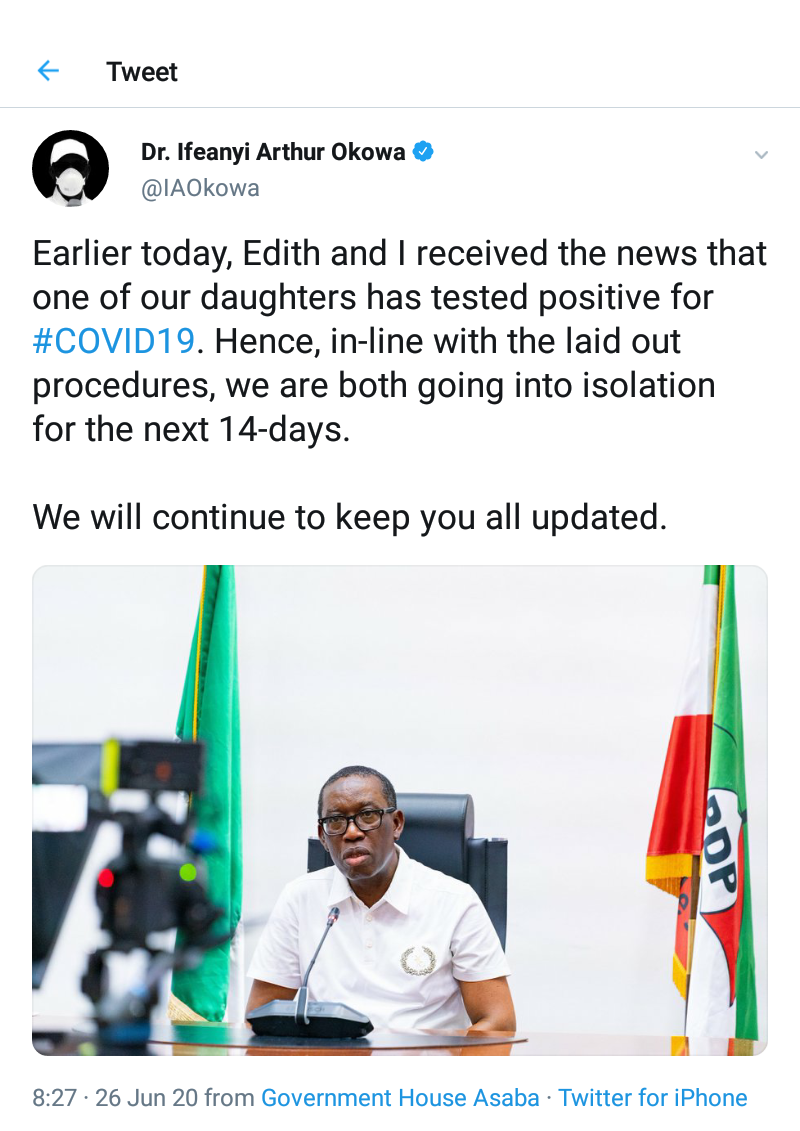
Task: Tap the back arrow icon
Action: tap(48, 71)
